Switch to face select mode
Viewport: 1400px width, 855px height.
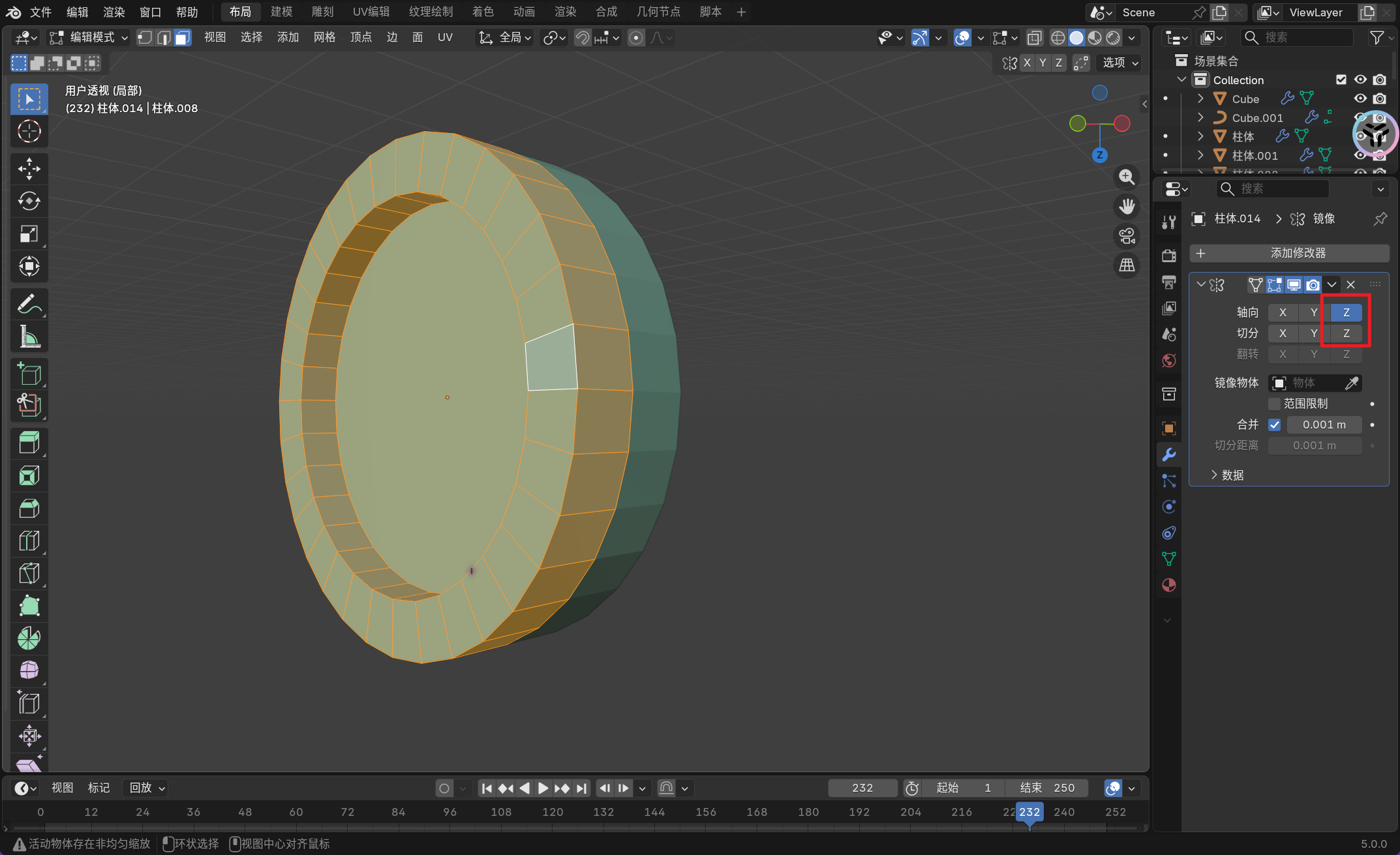pyautogui.click(x=183, y=38)
